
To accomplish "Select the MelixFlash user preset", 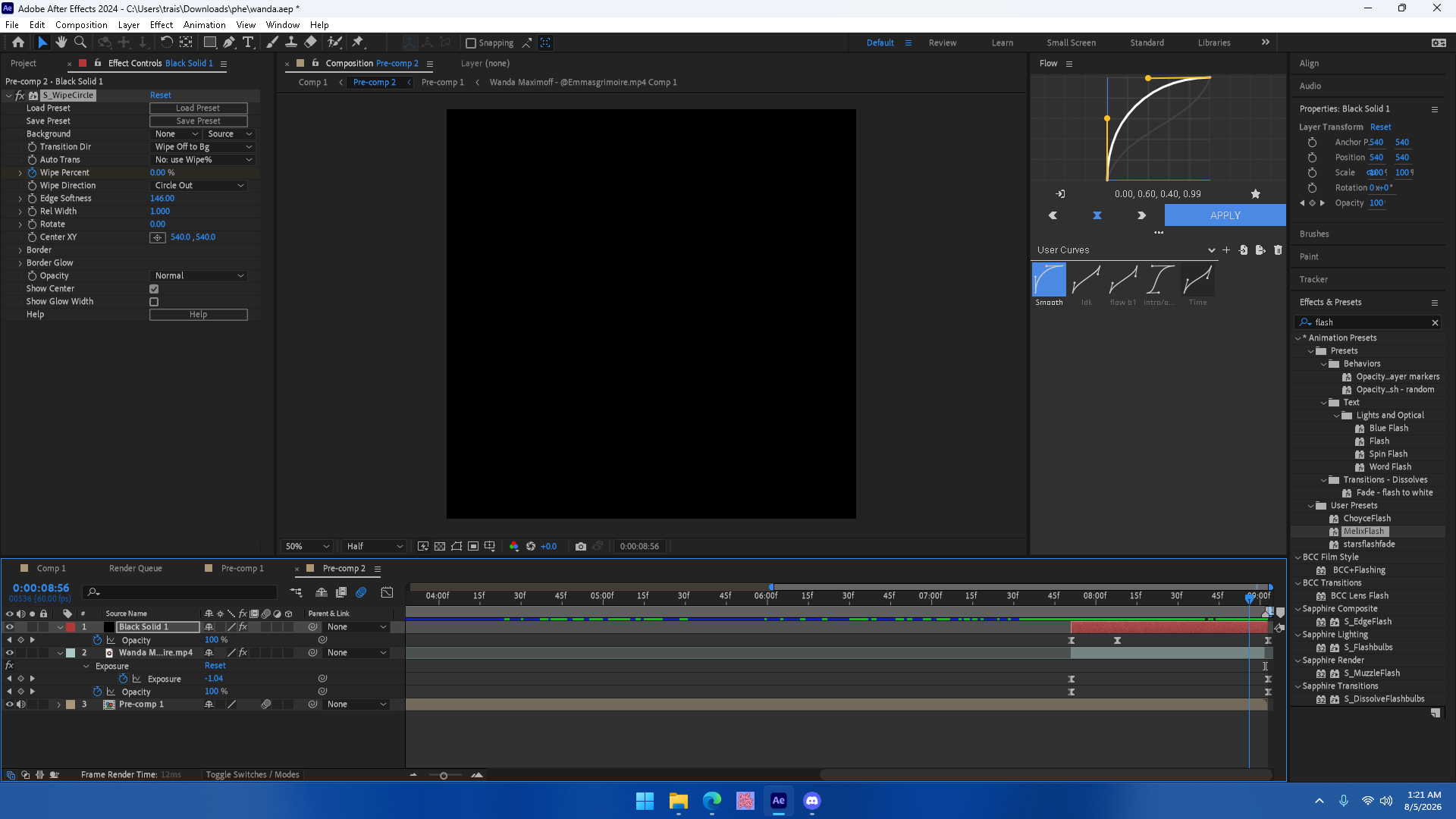I will [1364, 532].
